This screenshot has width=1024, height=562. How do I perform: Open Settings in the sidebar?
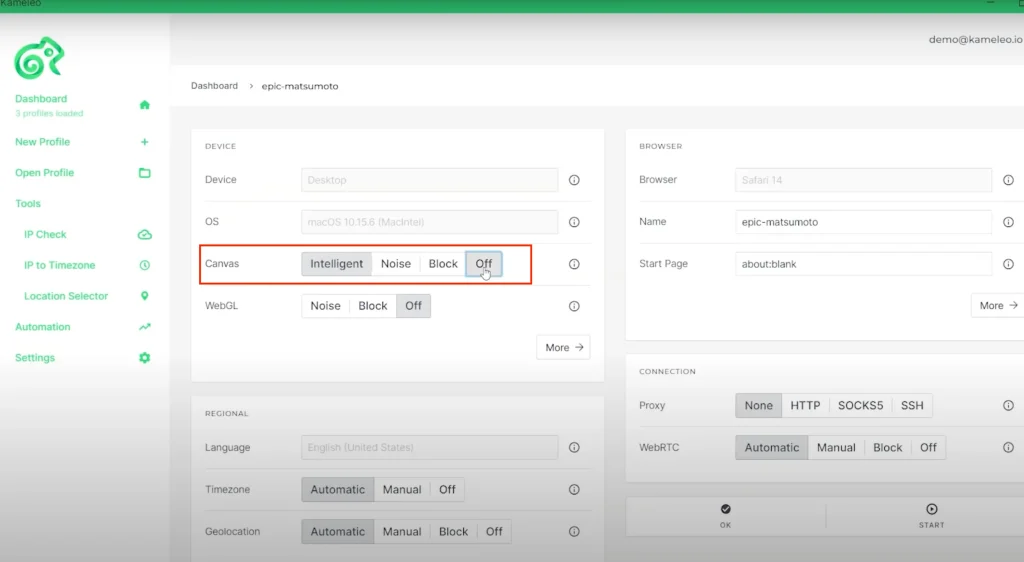[35, 358]
